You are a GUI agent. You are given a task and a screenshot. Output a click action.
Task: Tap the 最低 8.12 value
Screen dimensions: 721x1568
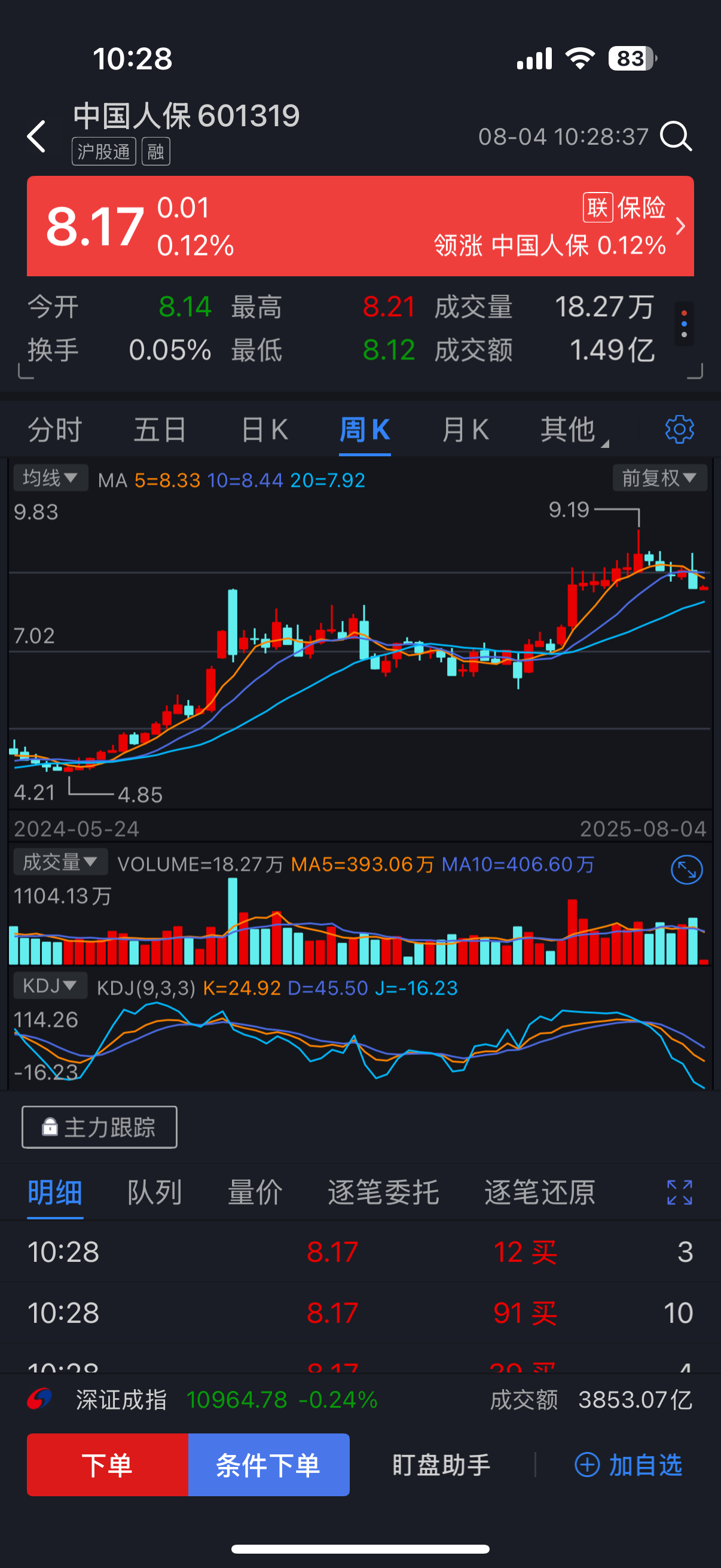point(389,350)
